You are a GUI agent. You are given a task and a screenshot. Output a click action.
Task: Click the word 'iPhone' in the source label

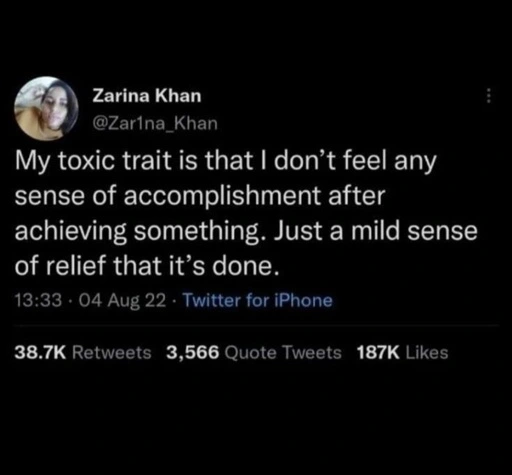pos(303,300)
